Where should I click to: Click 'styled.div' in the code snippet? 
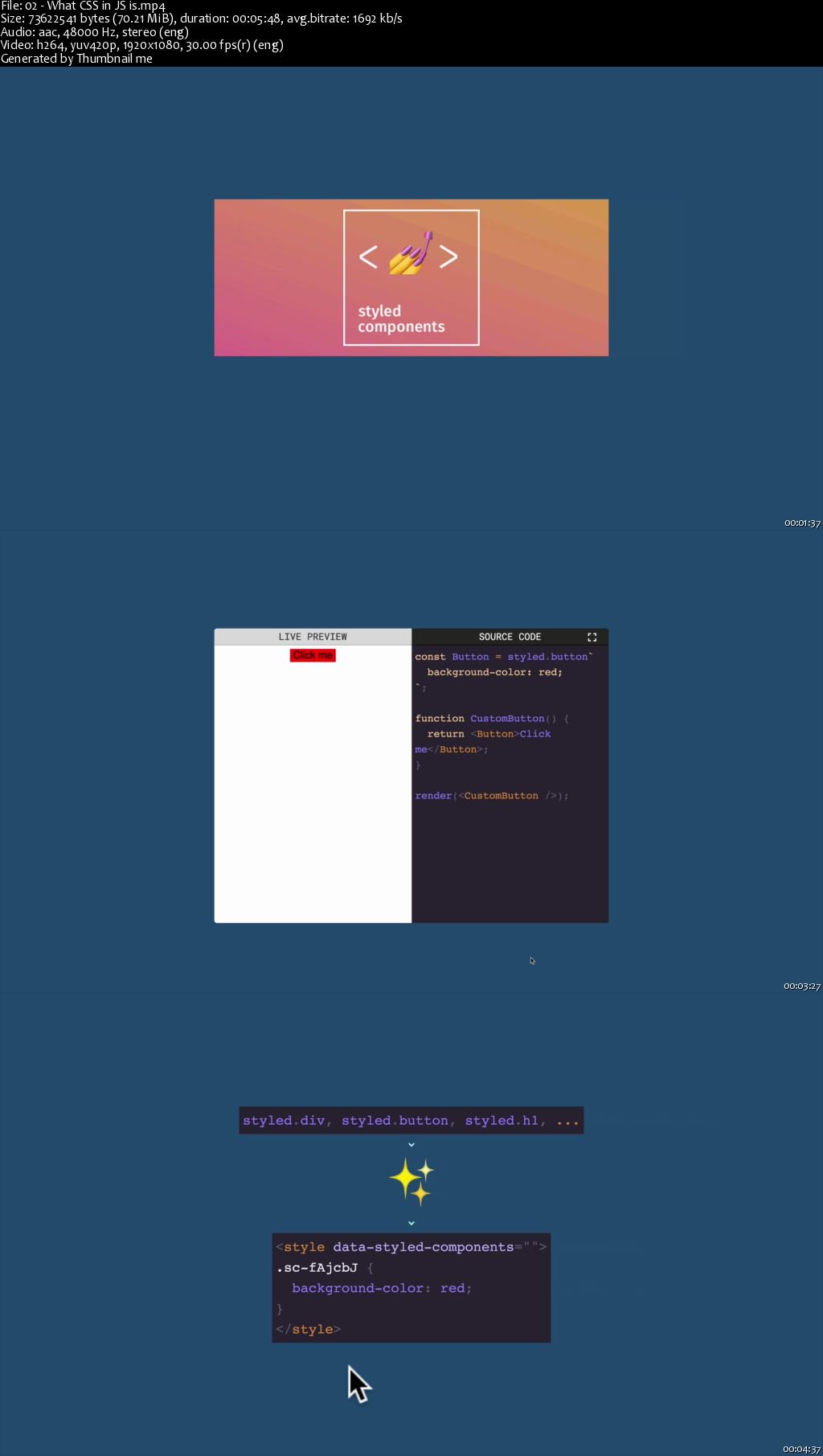[x=284, y=1121]
